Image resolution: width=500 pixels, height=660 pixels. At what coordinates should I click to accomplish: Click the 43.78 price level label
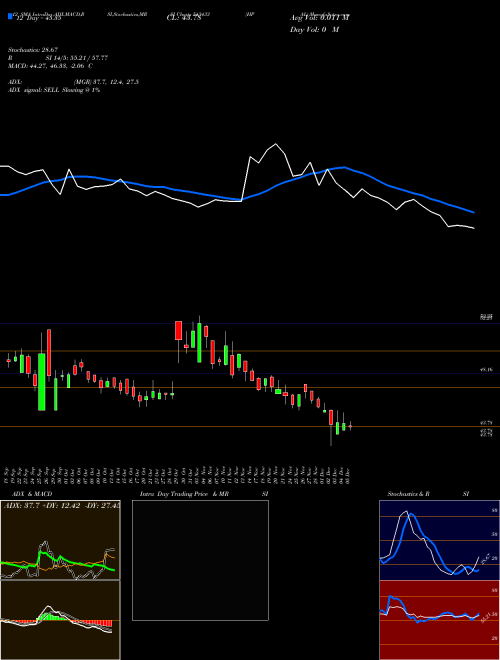coord(486,422)
